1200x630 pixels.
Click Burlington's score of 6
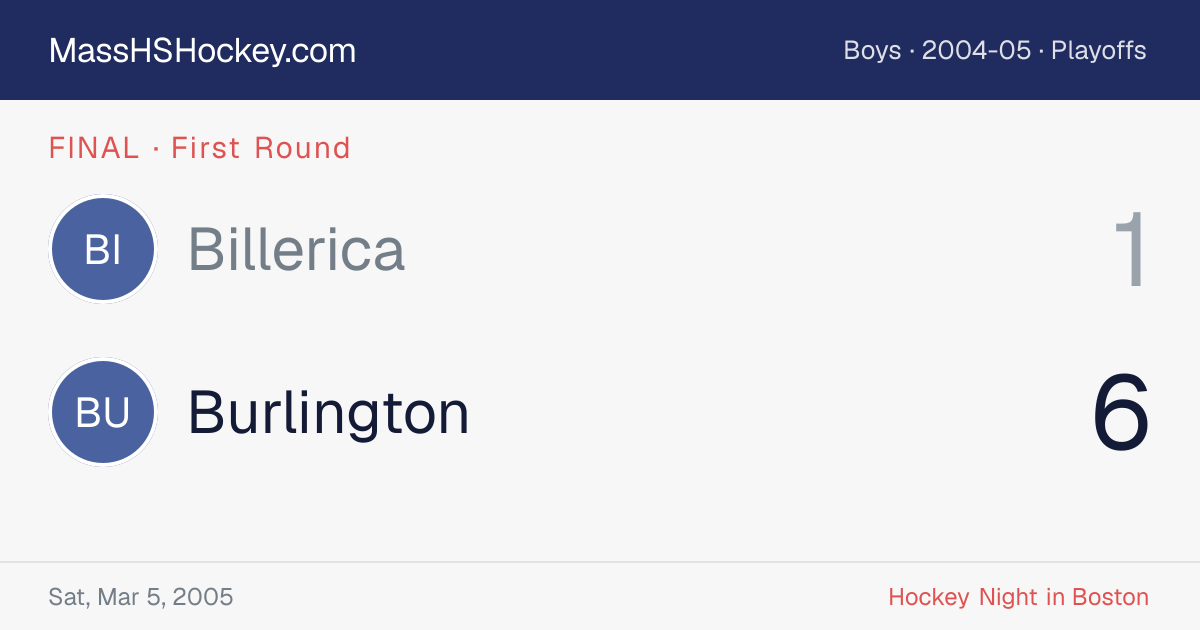(x=1121, y=413)
